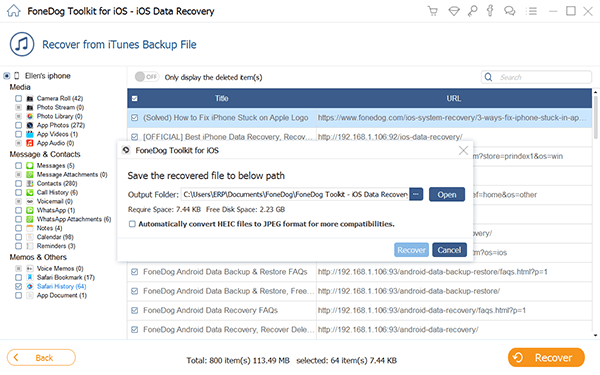Screen dimensions: 600x375
Task: Select Safari History (64) in sidebar
Action: 62,286
